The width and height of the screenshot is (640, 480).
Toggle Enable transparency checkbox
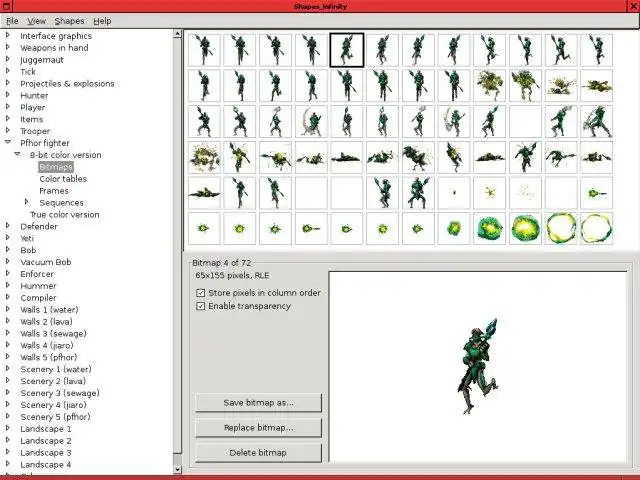tap(200, 306)
